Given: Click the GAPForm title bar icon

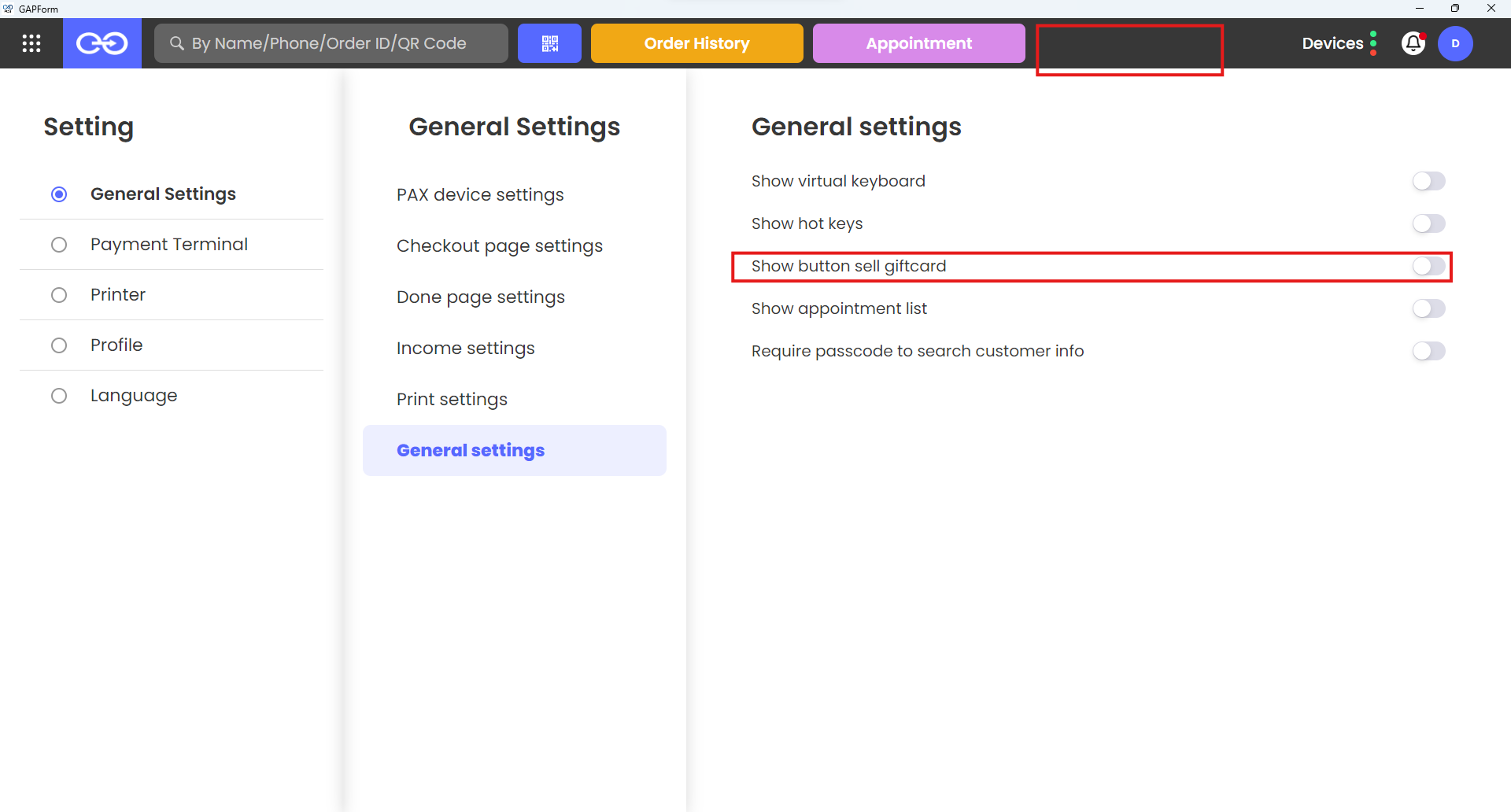Looking at the screenshot, I should [8, 9].
